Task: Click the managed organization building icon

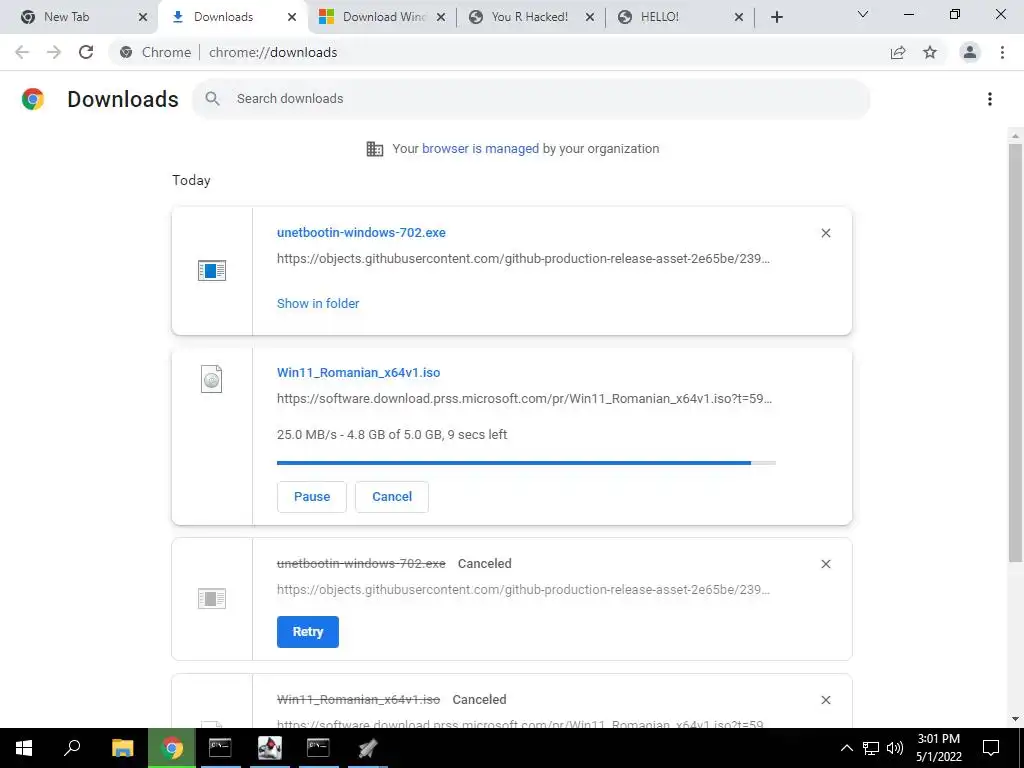Action: click(375, 149)
